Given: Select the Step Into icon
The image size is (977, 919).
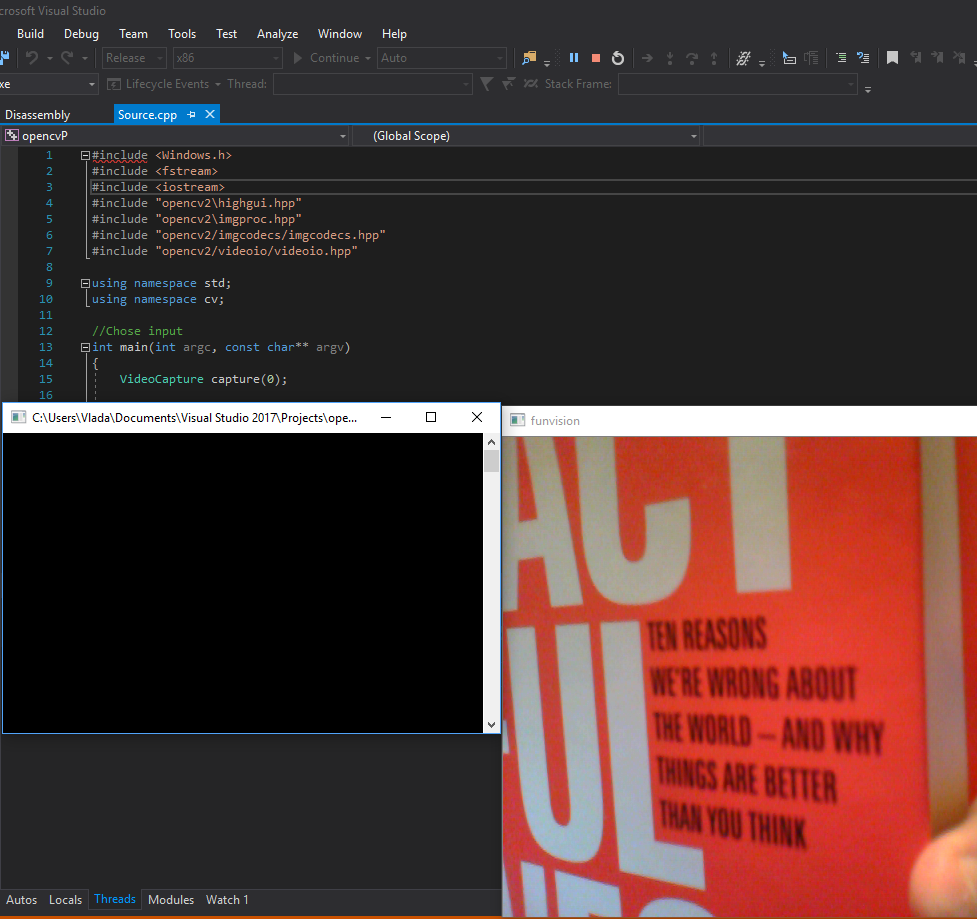Looking at the screenshot, I should (671, 57).
